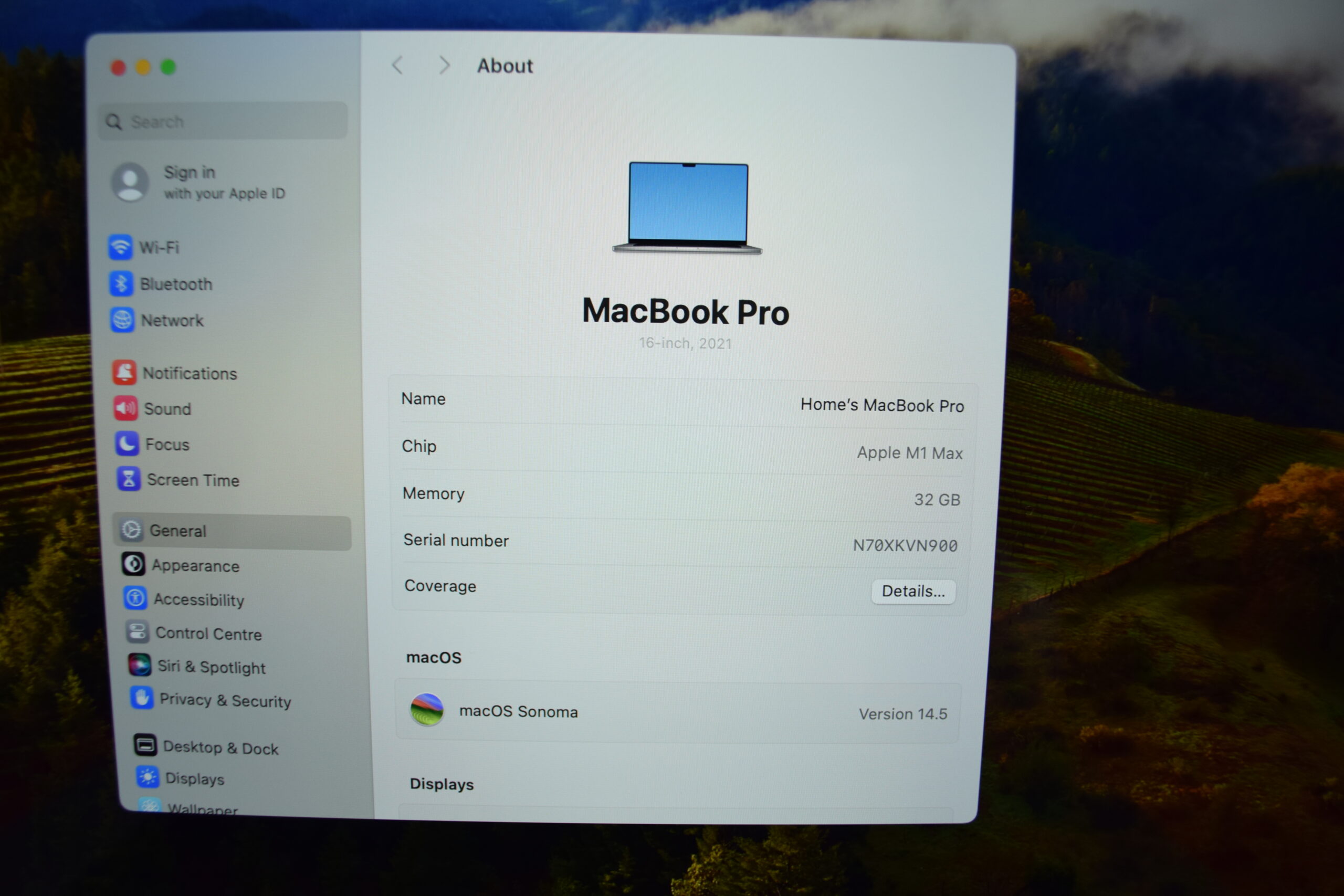Open the Sound sidebar item label
This screenshot has height=896, width=1344.
coord(167,409)
